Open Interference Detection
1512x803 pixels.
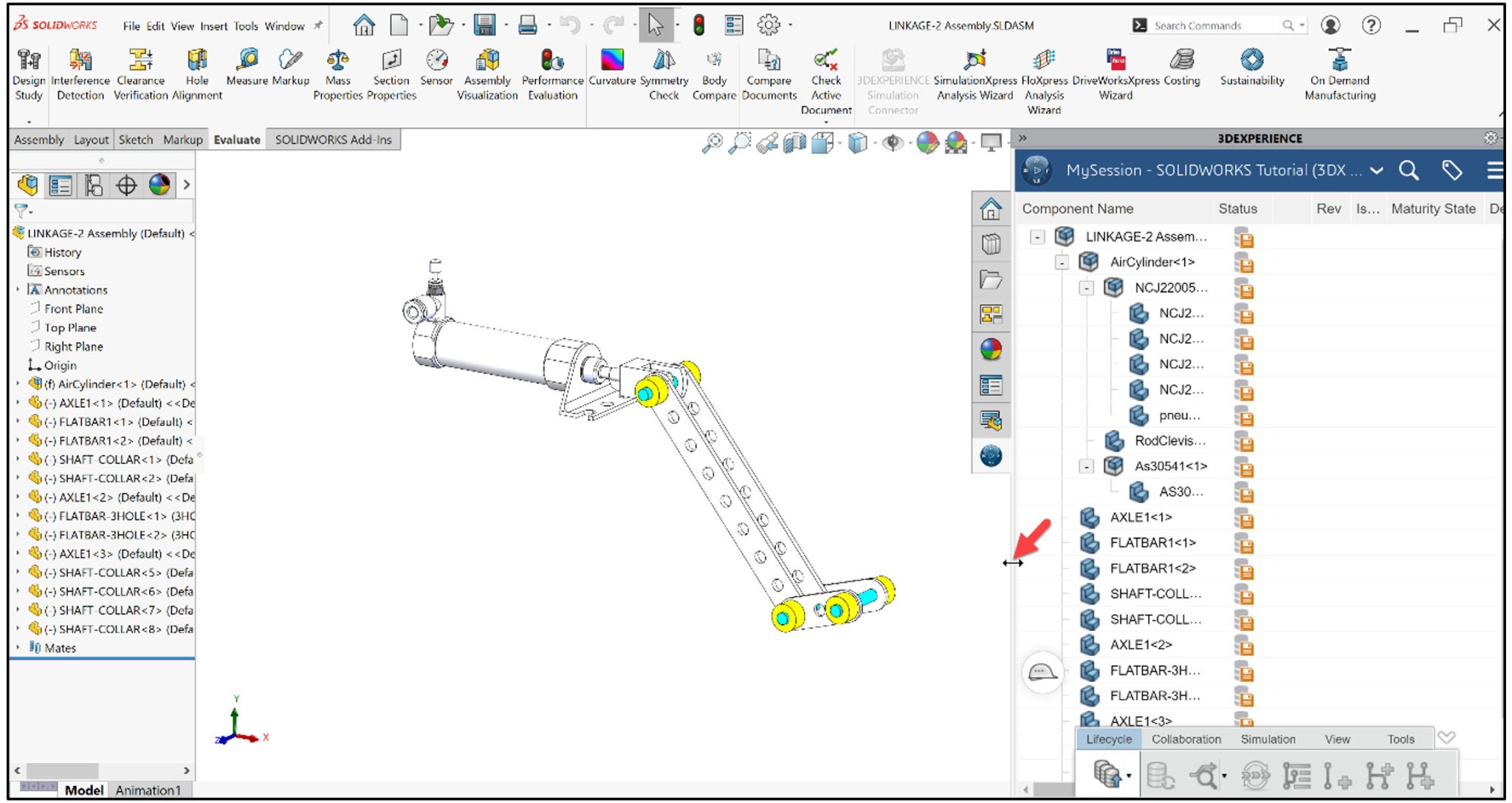(x=80, y=70)
